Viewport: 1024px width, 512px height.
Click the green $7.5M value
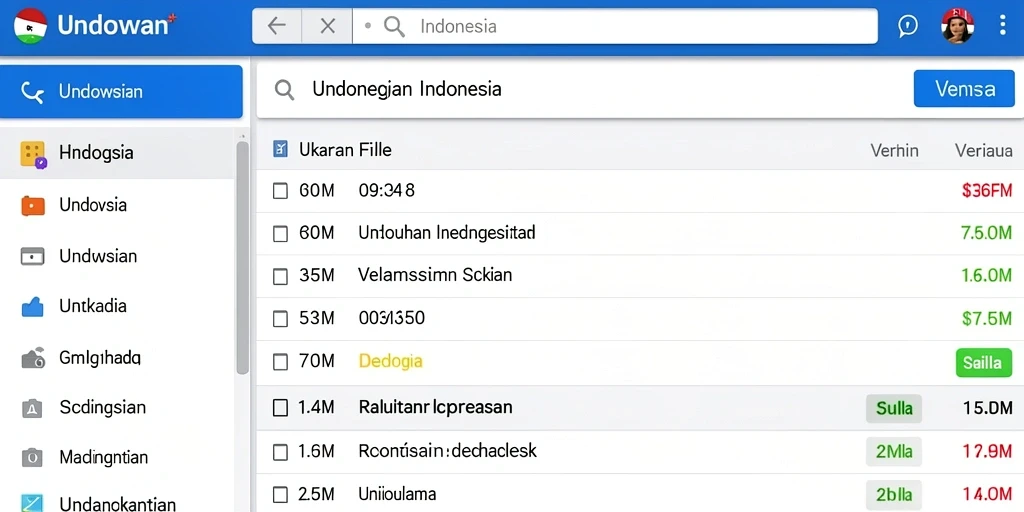[x=987, y=319]
